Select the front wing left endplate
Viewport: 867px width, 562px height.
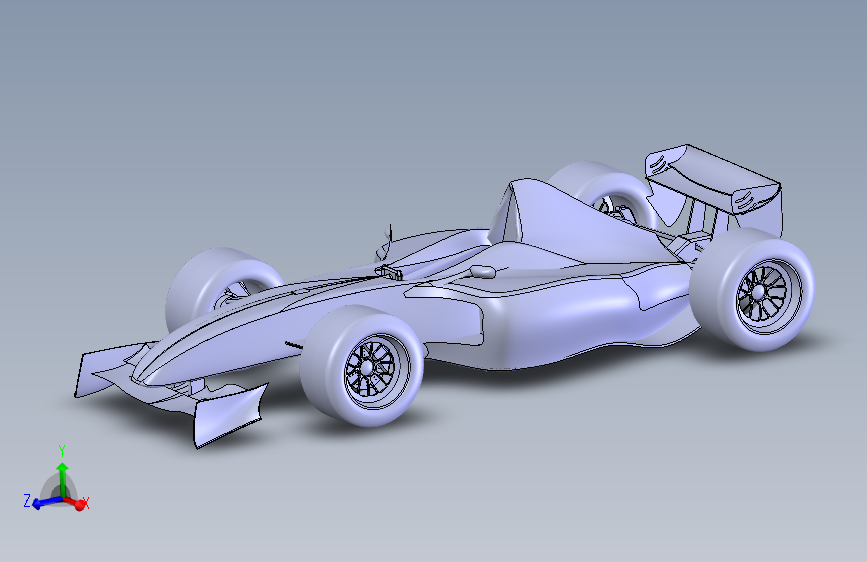105,370
